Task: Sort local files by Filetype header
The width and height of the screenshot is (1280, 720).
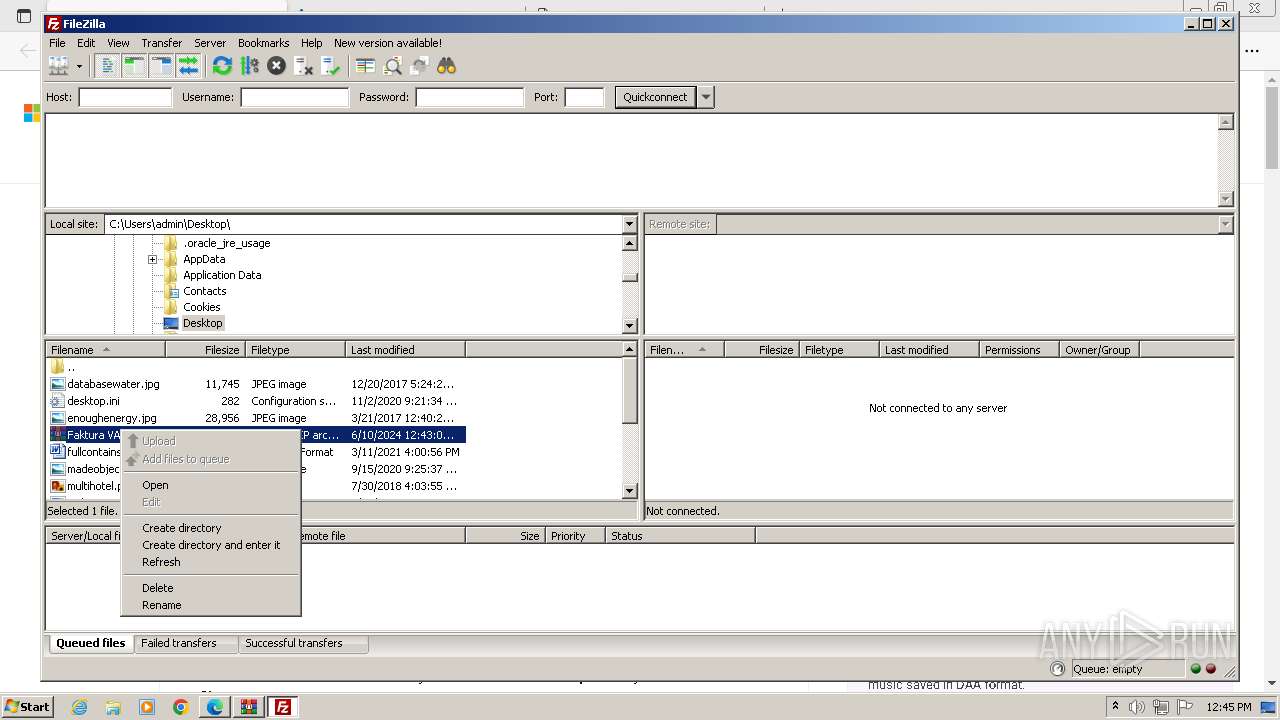Action: coord(295,350)
